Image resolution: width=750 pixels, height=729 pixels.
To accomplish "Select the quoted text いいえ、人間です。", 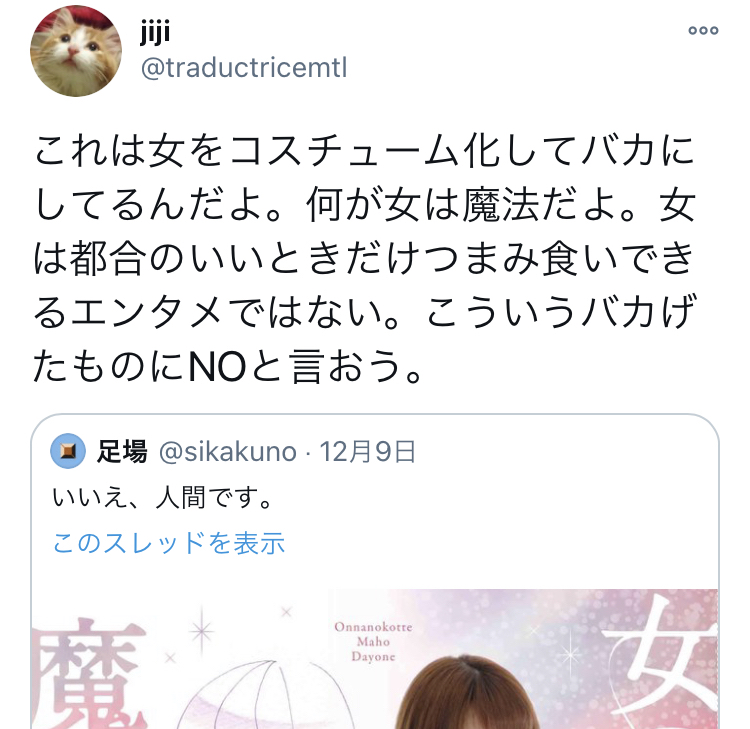I will coord(163,497).
